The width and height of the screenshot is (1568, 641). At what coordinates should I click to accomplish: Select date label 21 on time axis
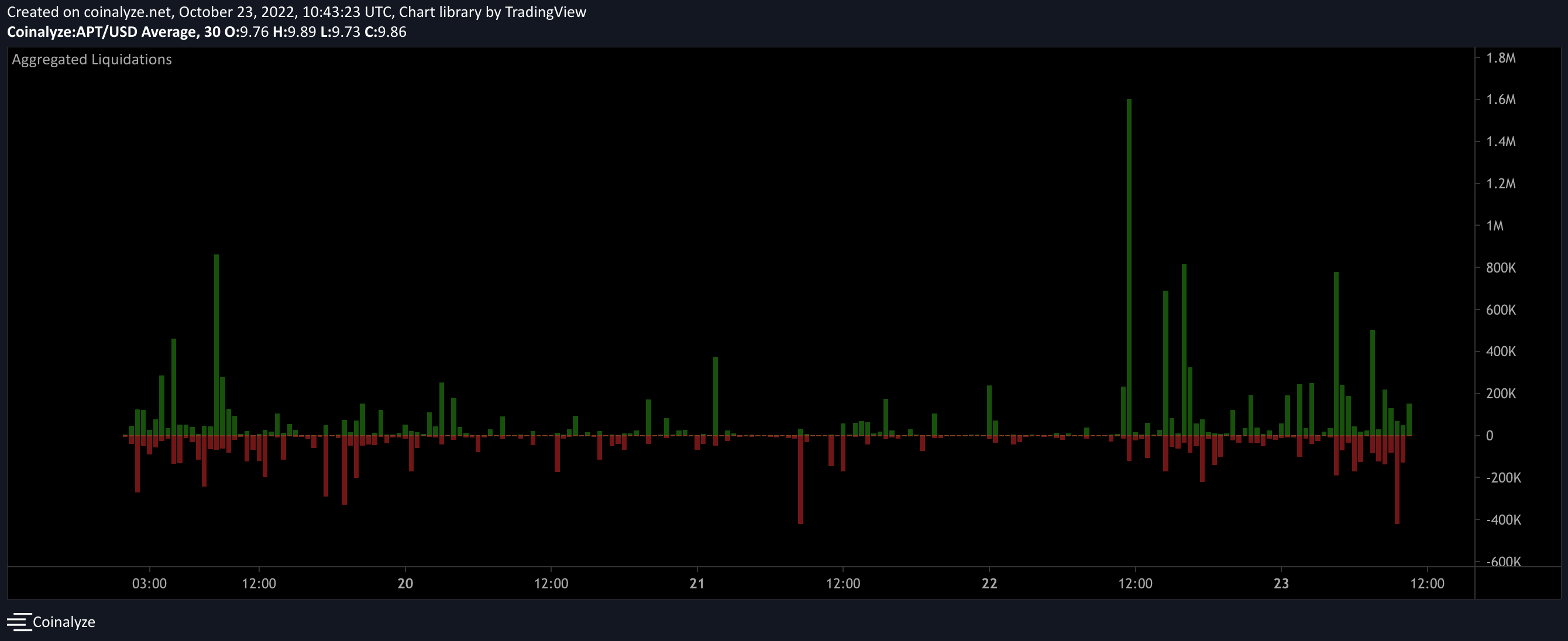coord(697,584)
